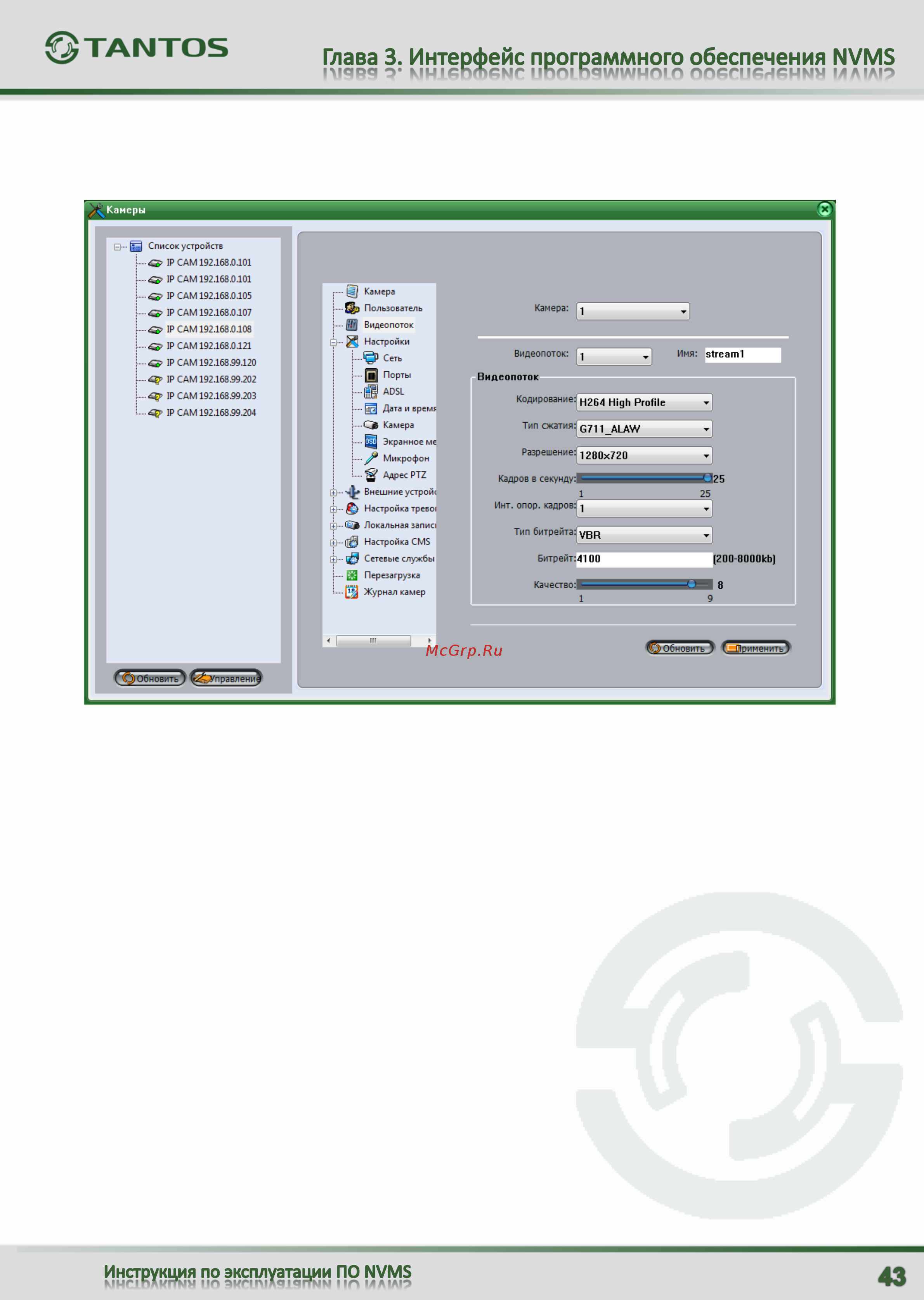Click the Управление button
The image size is (924, 1300).
226,678
